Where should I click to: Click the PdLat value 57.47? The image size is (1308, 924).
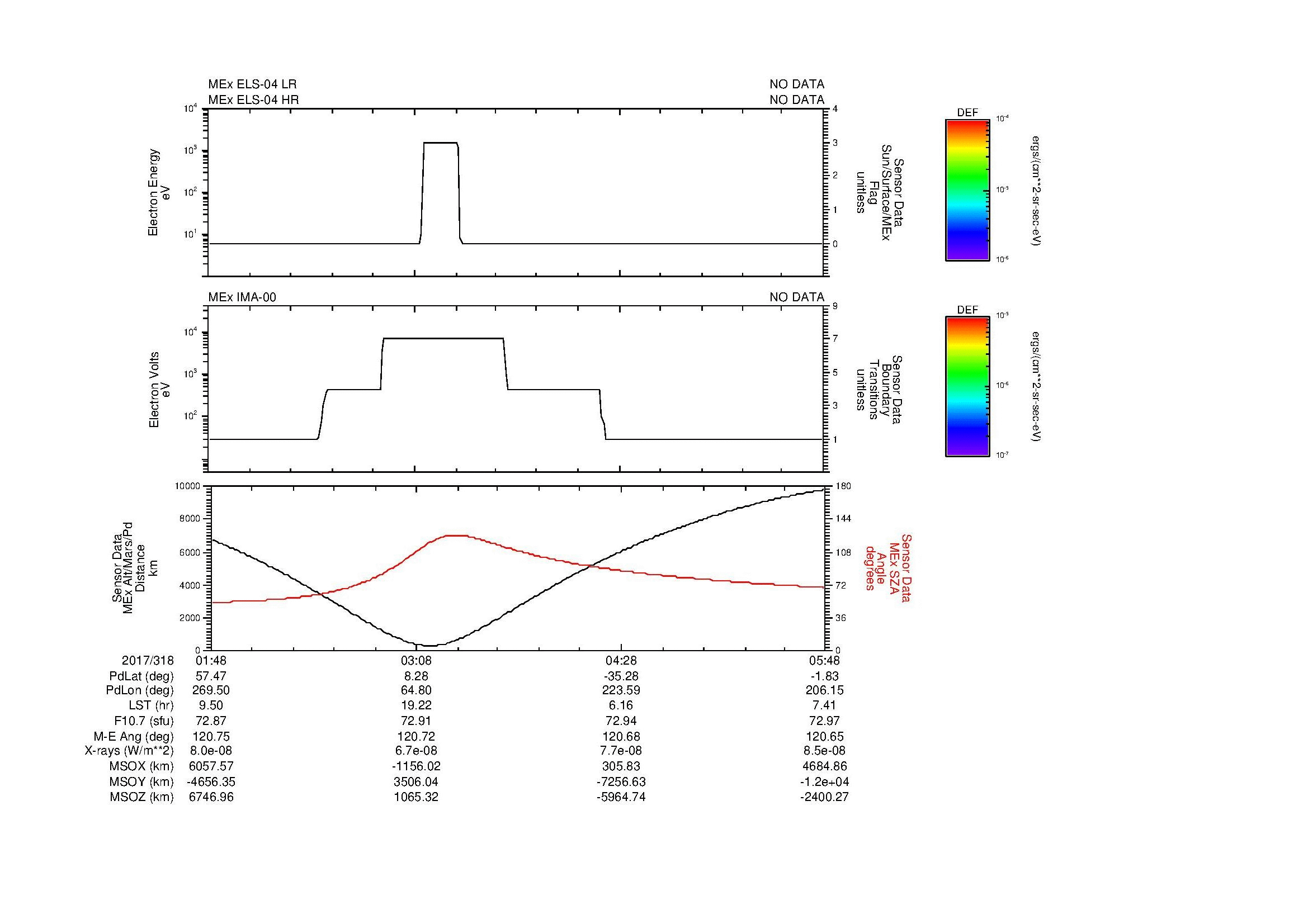point(211,676)
